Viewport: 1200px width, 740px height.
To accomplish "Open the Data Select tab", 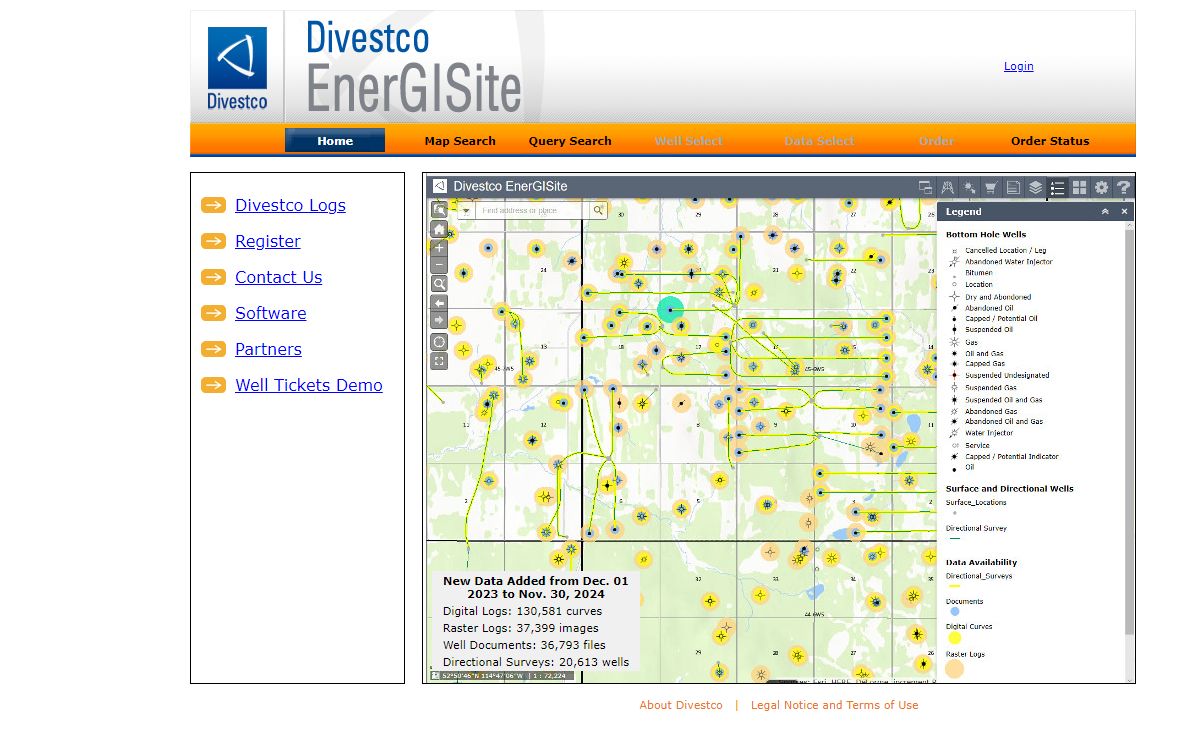I will [819, 141].
